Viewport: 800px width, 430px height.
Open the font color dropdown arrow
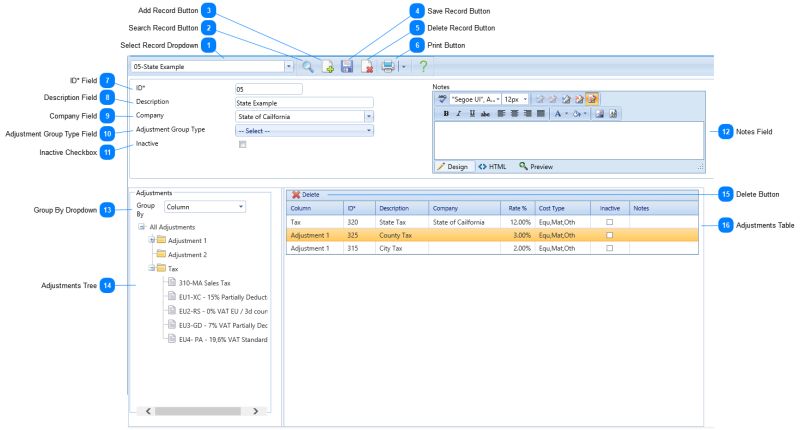[x=566, y=114]
